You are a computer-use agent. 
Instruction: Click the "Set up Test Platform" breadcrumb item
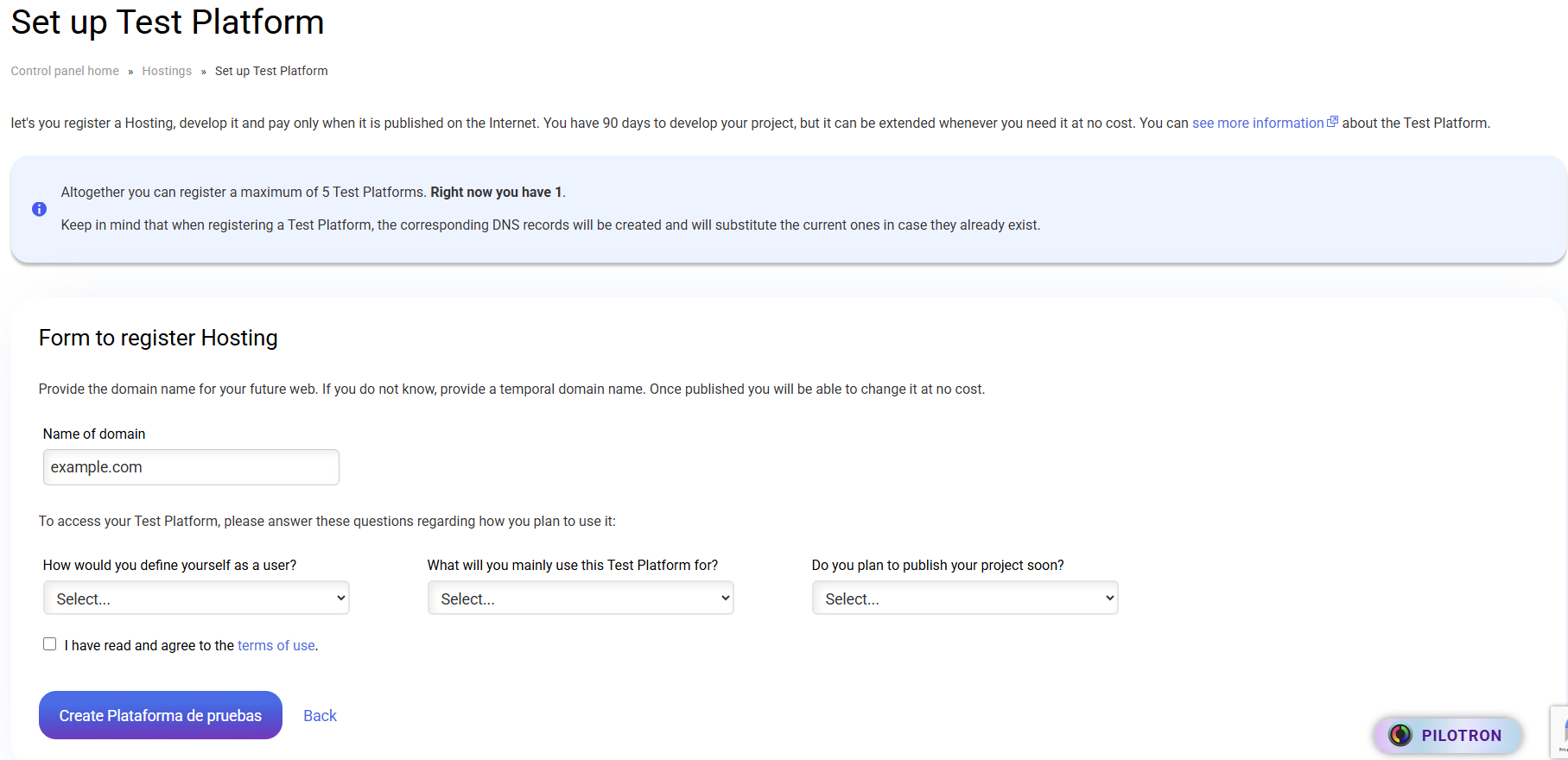coord(271,71)
